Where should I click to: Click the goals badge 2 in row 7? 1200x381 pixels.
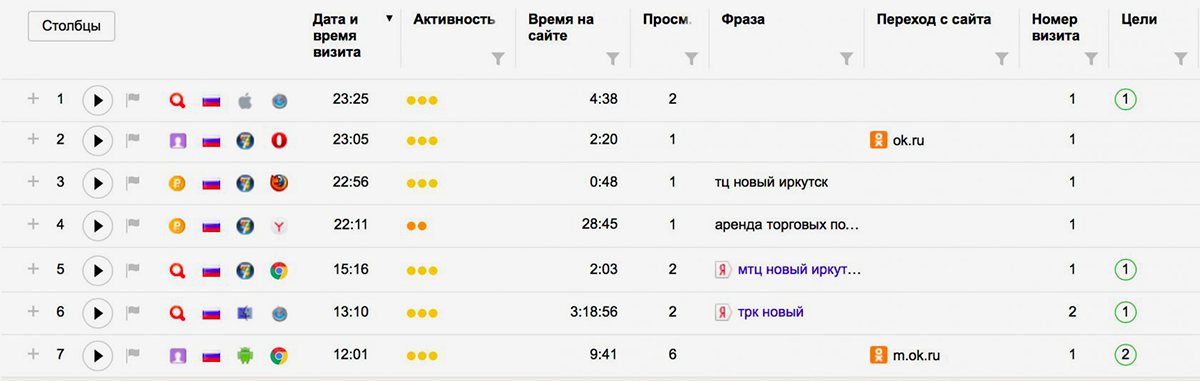click(1125, 355)
